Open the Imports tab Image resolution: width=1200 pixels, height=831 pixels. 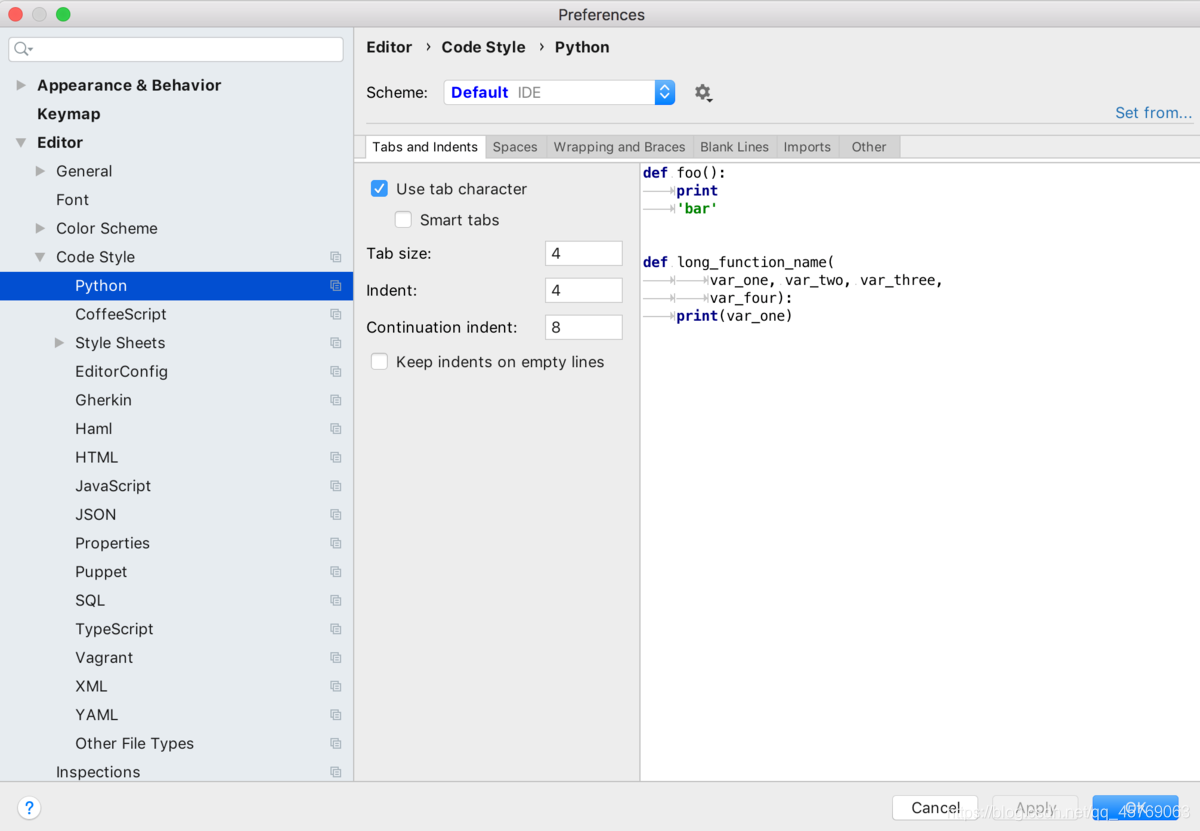point(807,147)
